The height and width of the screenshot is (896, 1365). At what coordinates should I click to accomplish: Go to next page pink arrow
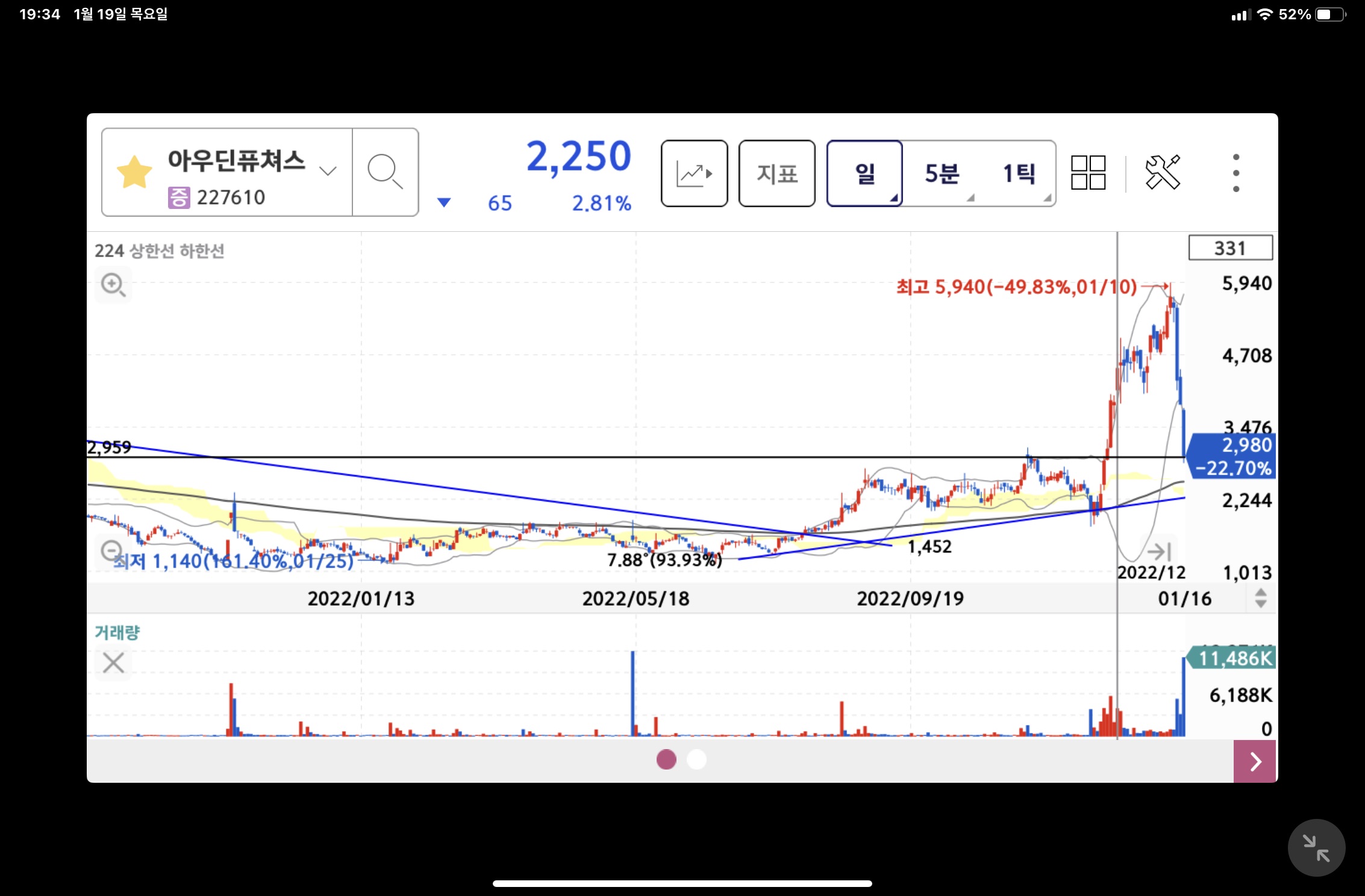[1255, 761]
